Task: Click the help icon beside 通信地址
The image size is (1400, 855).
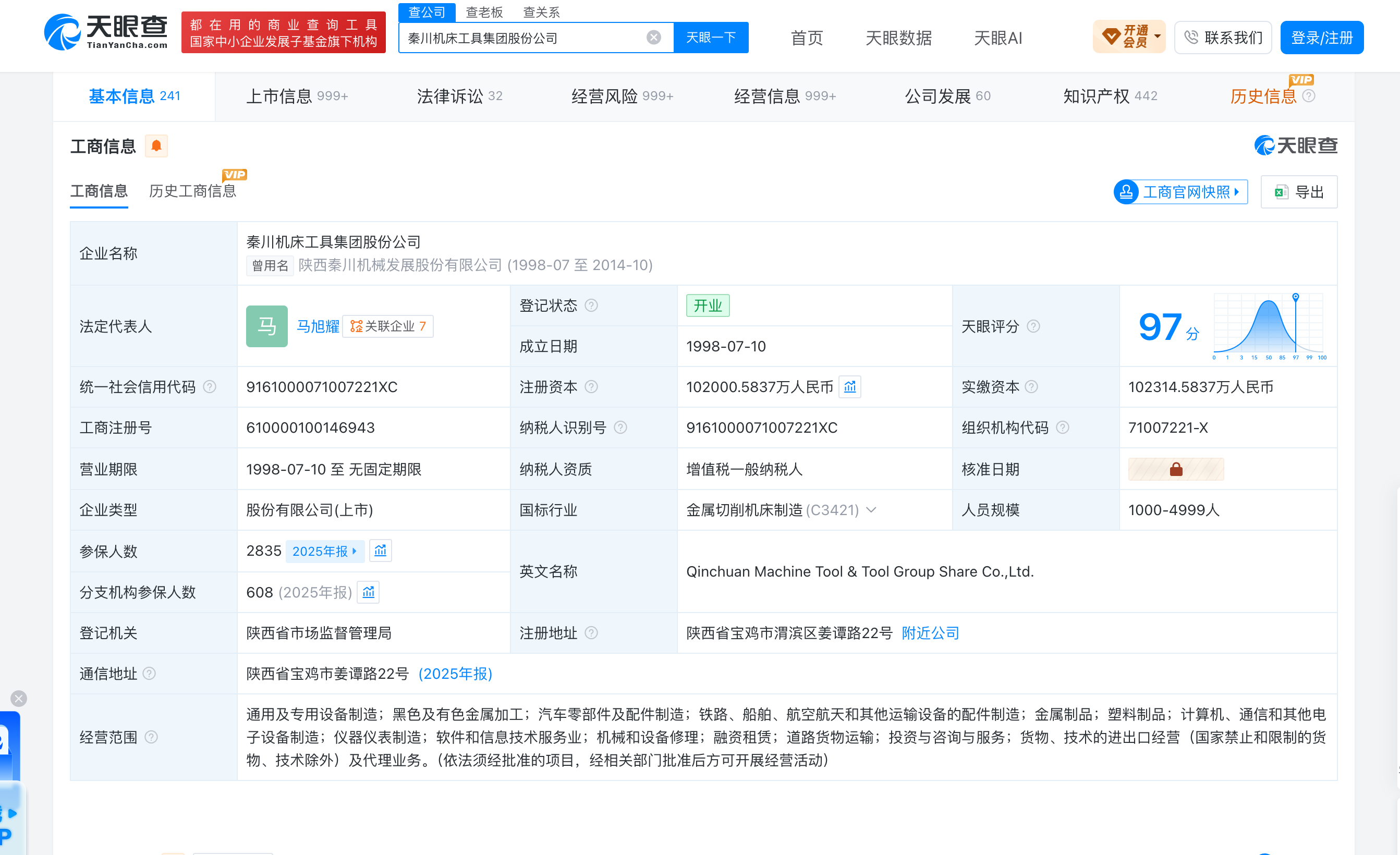Action: [150, 673]
